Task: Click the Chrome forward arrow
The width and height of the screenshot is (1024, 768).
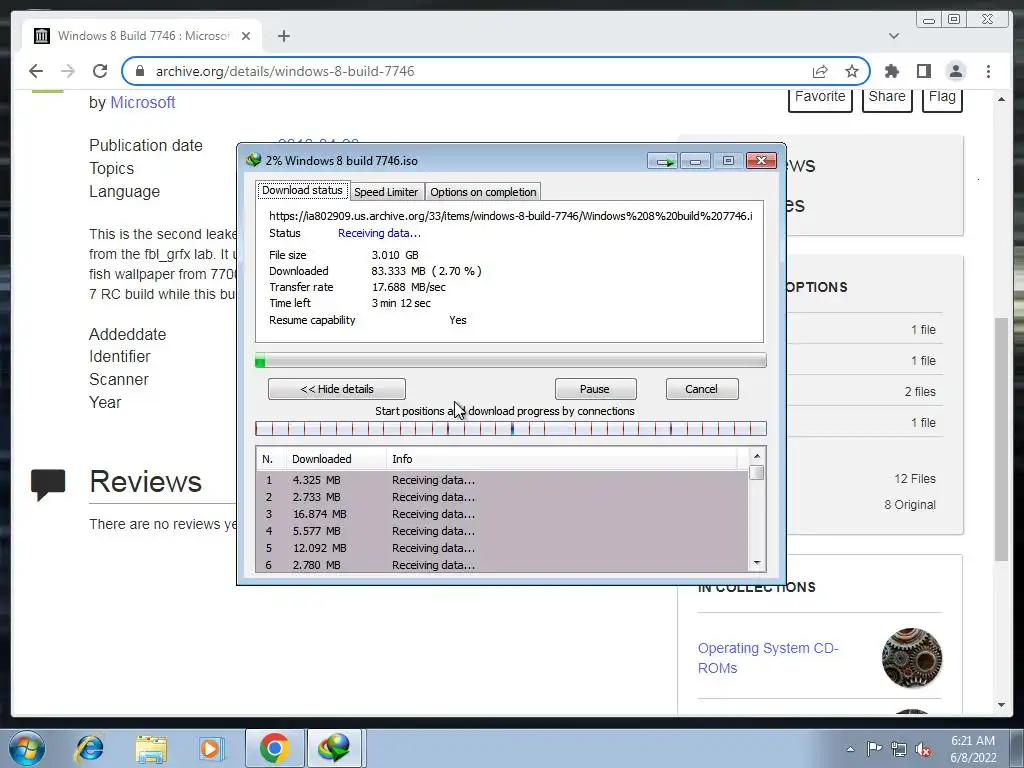Action: (67, 71)
